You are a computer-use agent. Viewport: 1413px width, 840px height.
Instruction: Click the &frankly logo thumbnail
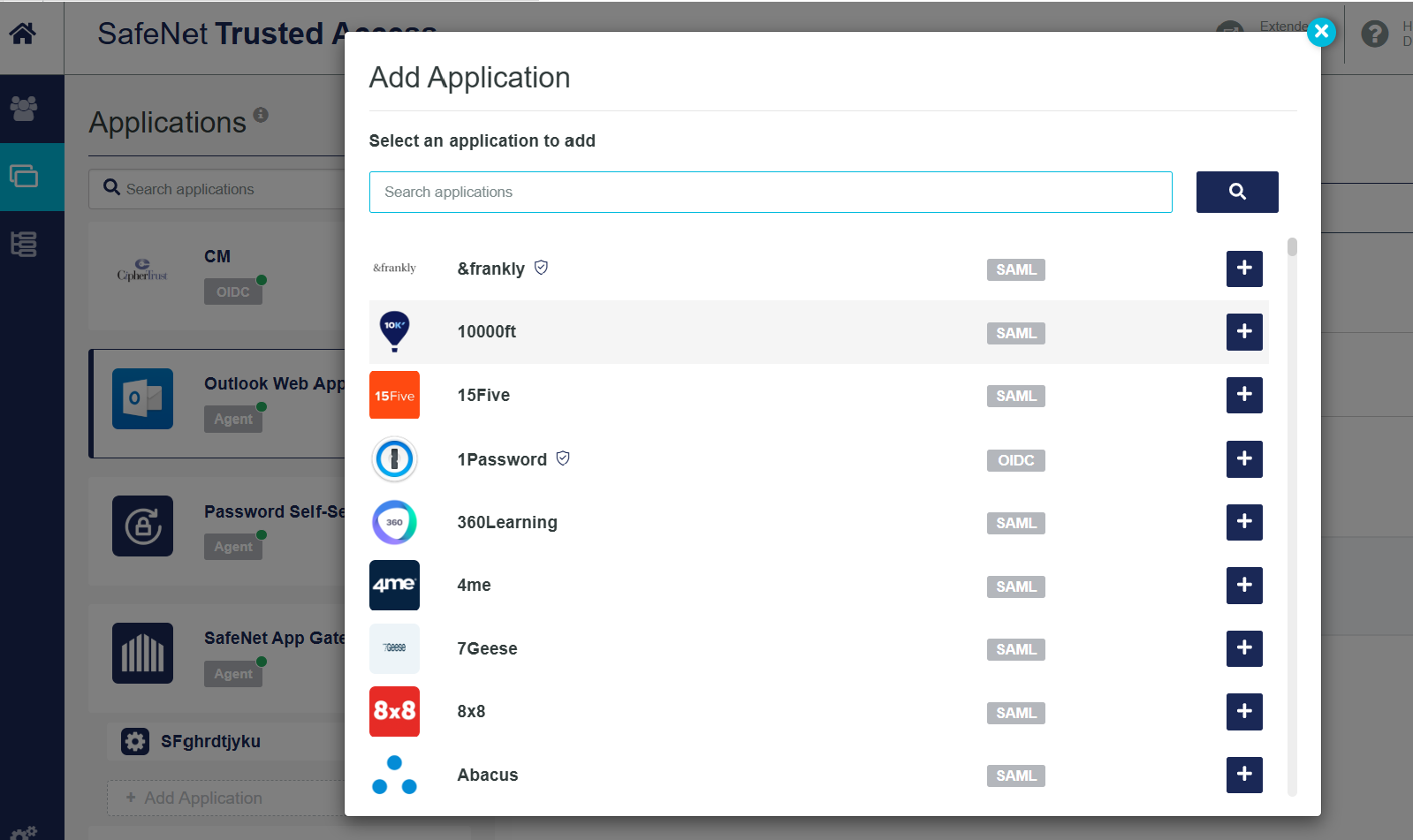[x=394, y=269]
